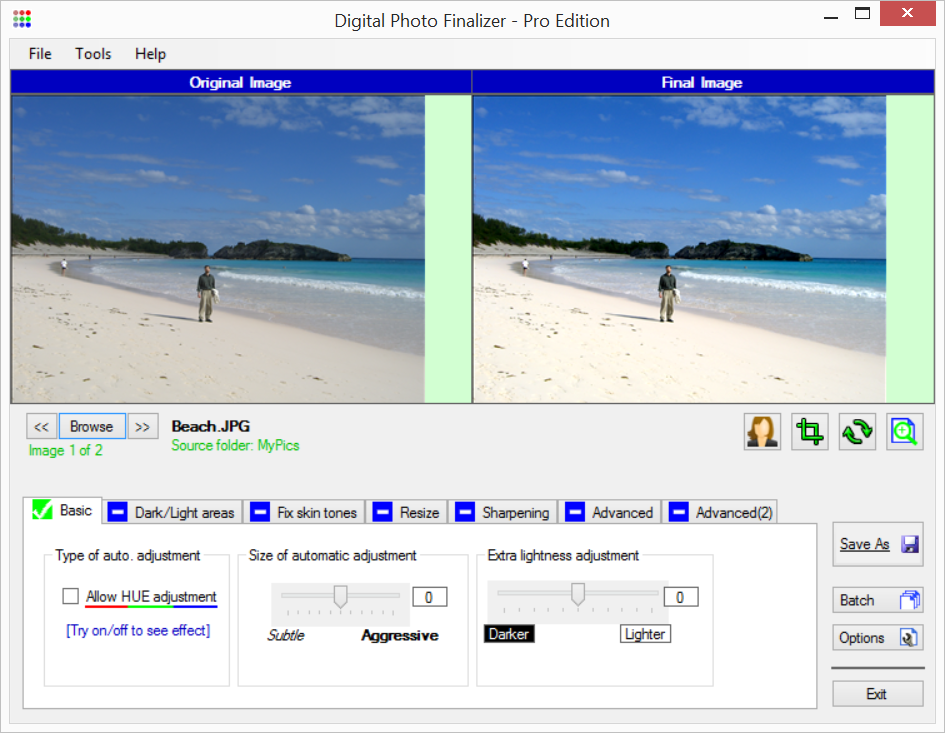Click the app logo in title bar

click(22, 19)
